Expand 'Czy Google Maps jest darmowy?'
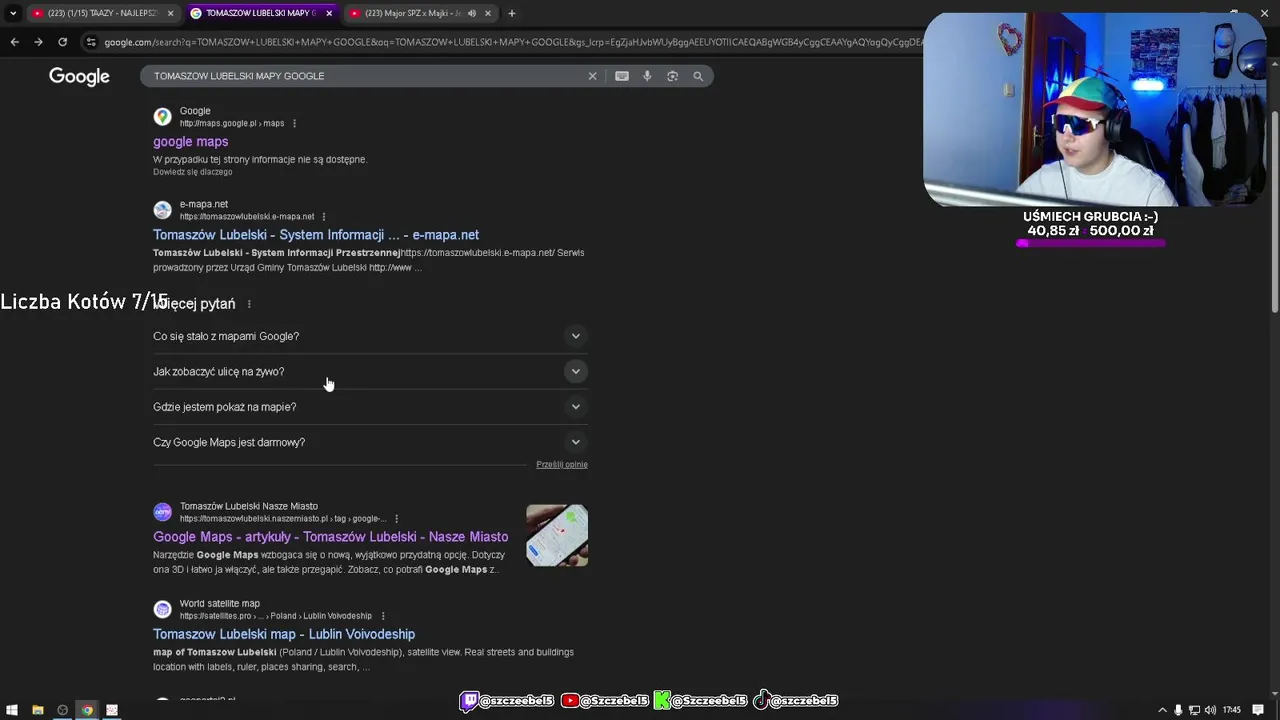This screenshot has height=720, width=1280. [370, 442]
